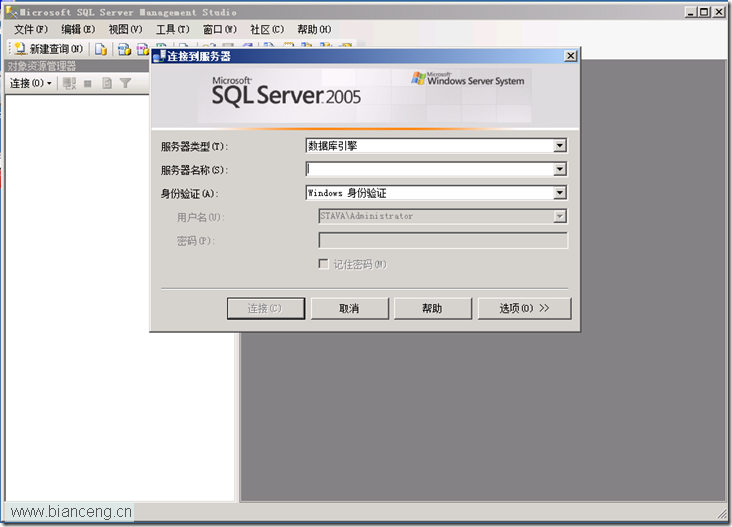Open the 视图(V) menu
The height and width of the screenshot is (527, 732).
tap(125, 29)
